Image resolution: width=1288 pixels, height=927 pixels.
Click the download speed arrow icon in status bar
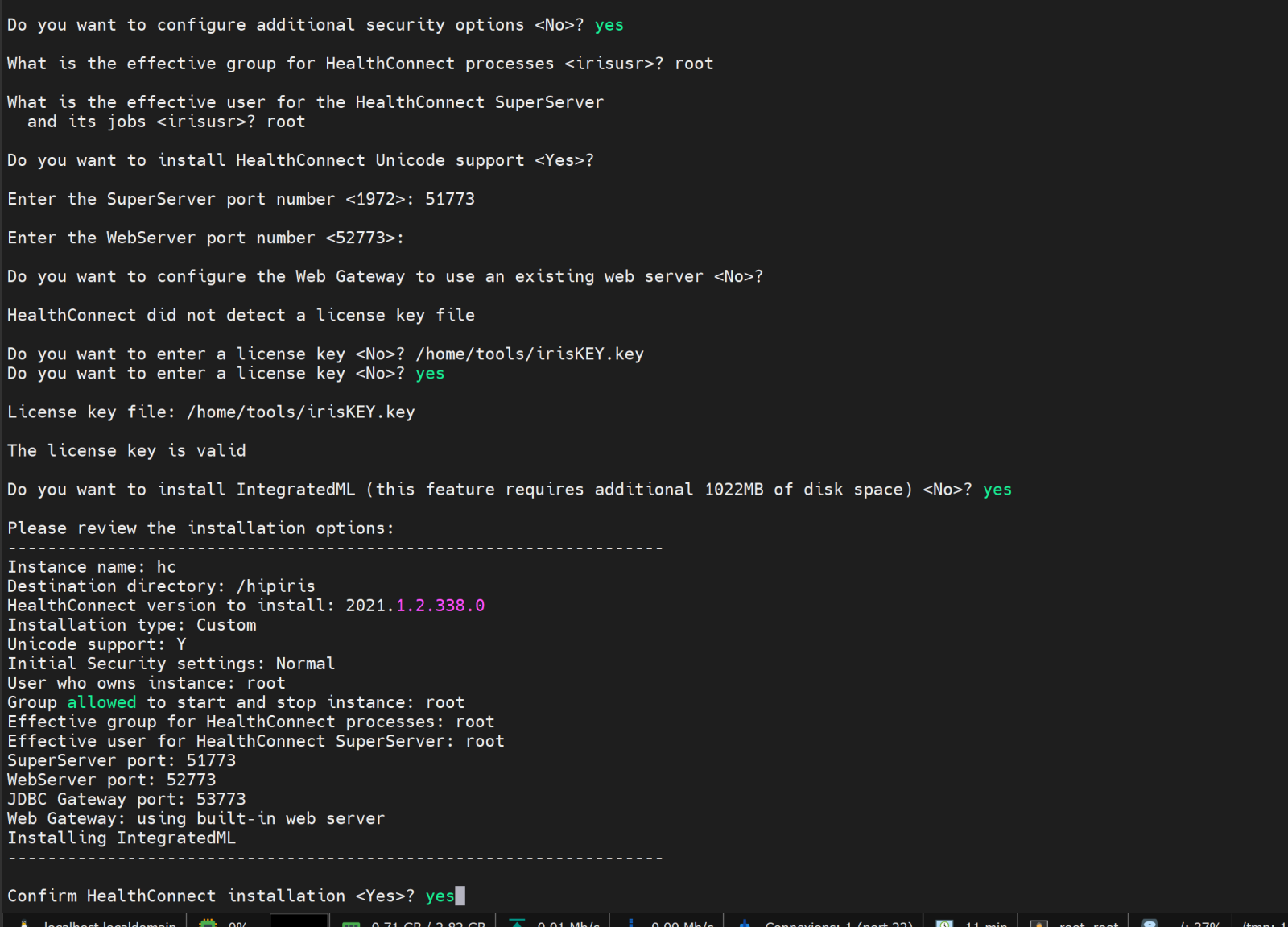(x=630, y=923)
